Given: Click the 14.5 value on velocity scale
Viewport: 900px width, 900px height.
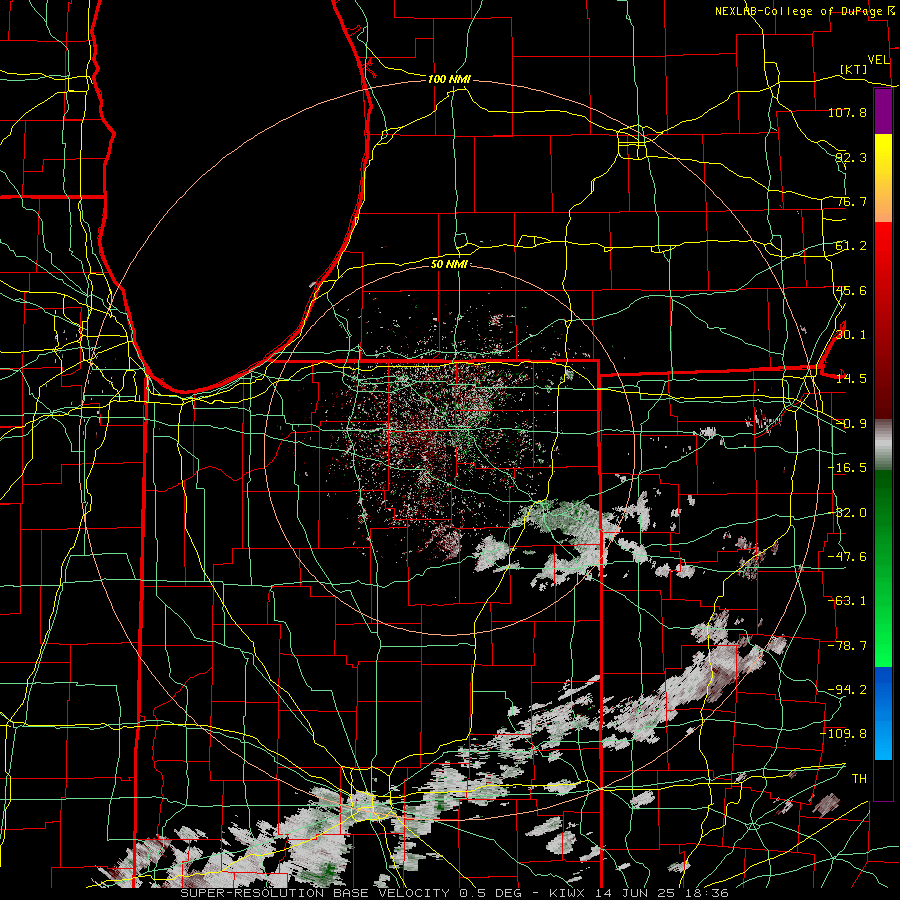Looking at the screenshot, I should pos(851,379).
